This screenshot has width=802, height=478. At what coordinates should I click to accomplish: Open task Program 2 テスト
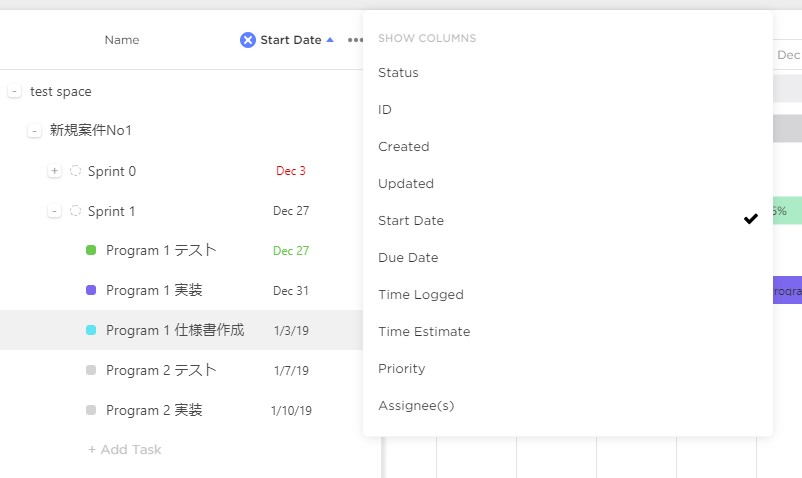point(161,370)
